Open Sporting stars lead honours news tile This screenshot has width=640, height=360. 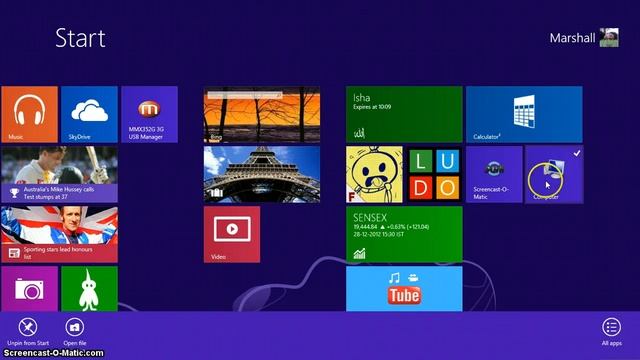(x=60, y=234)
